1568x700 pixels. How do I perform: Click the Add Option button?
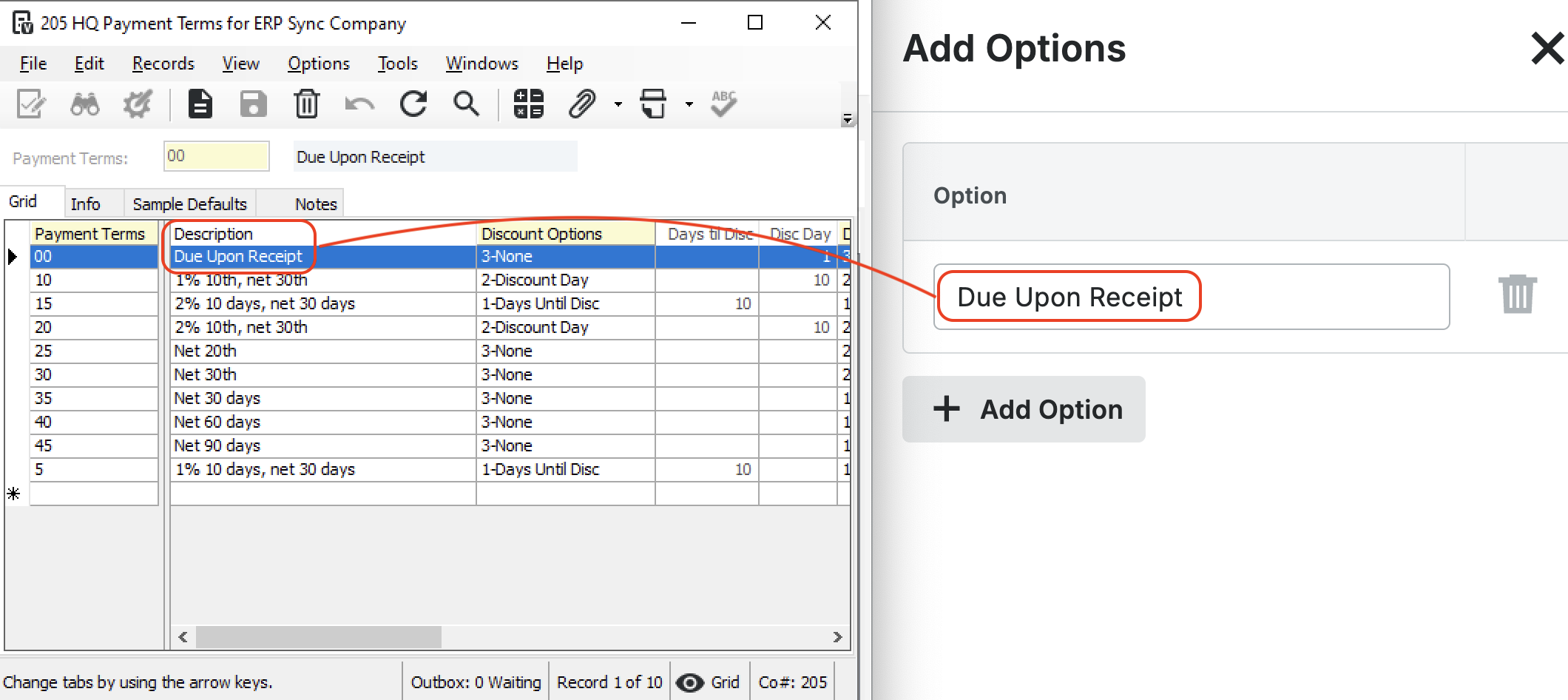1024,409
